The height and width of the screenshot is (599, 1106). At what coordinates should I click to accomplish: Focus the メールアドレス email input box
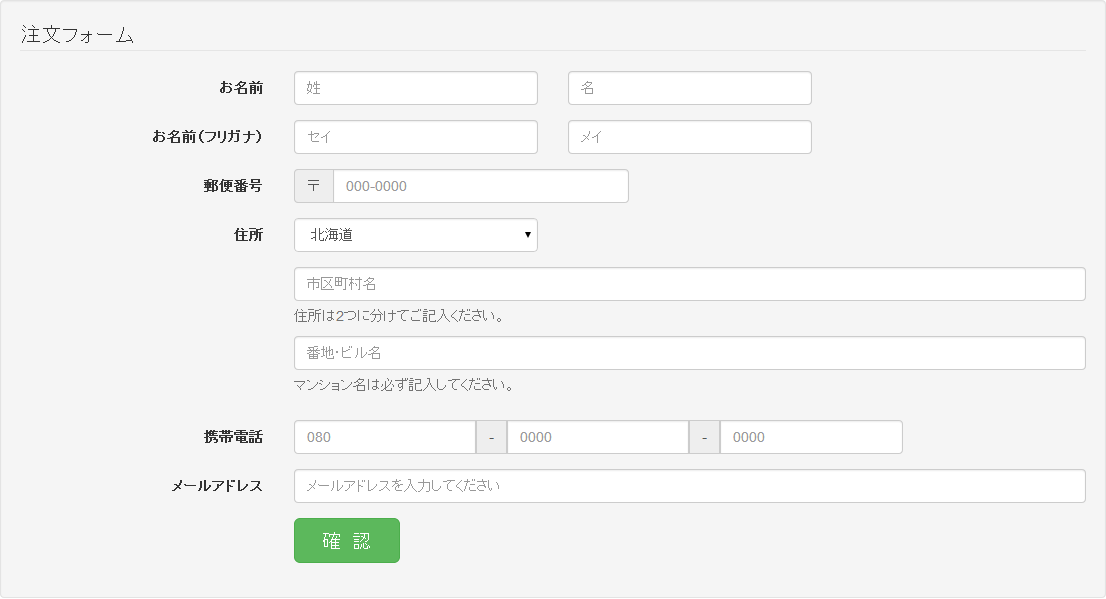tap(689, 486)
